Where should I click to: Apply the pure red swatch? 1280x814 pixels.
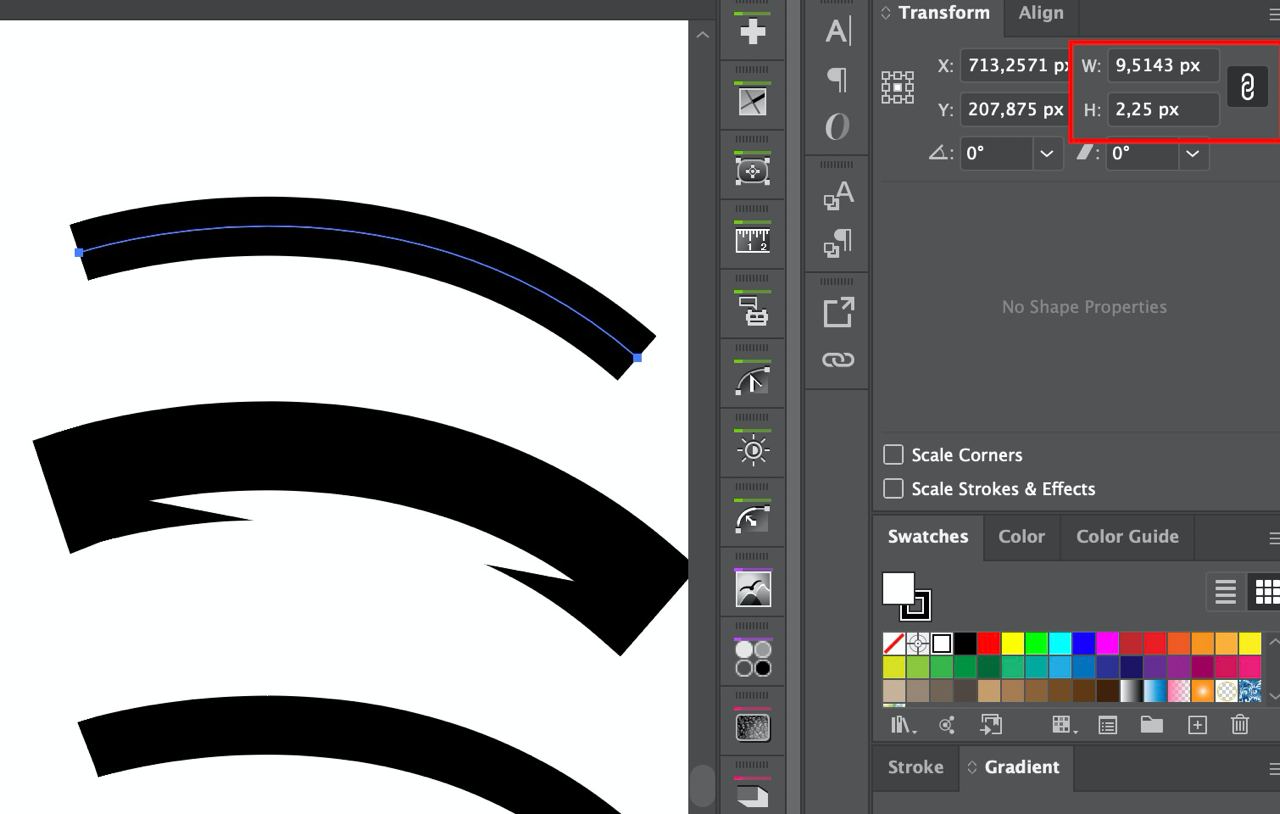click(989, 643)
